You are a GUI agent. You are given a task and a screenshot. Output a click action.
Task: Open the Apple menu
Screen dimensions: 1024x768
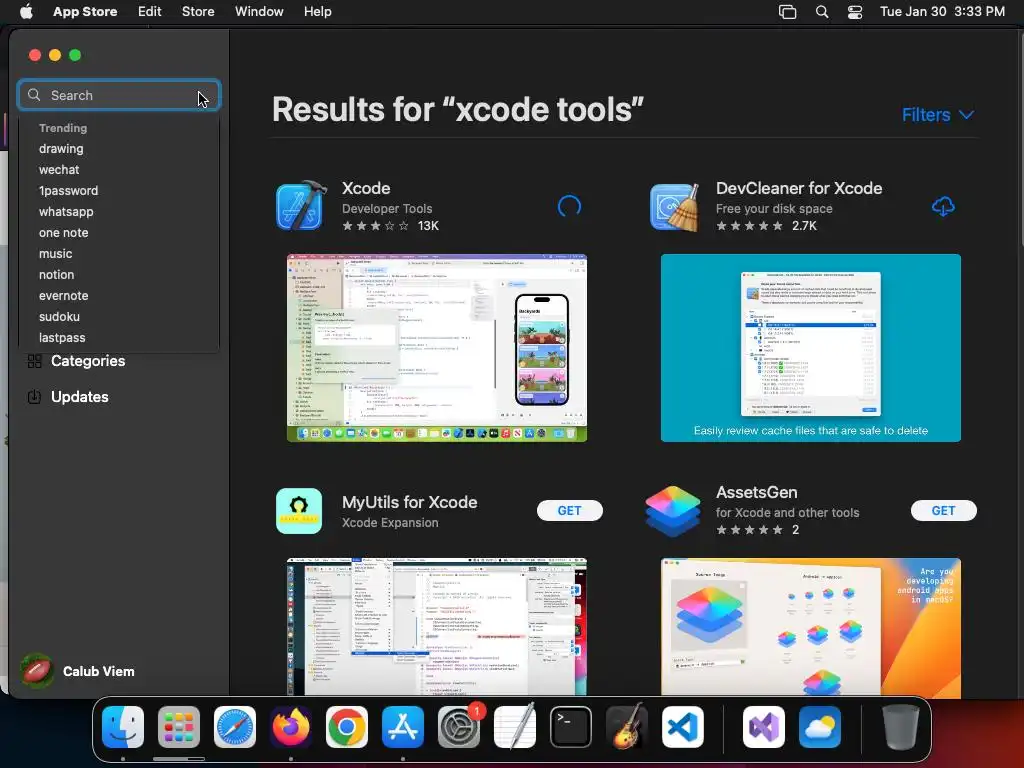point(26,12)
